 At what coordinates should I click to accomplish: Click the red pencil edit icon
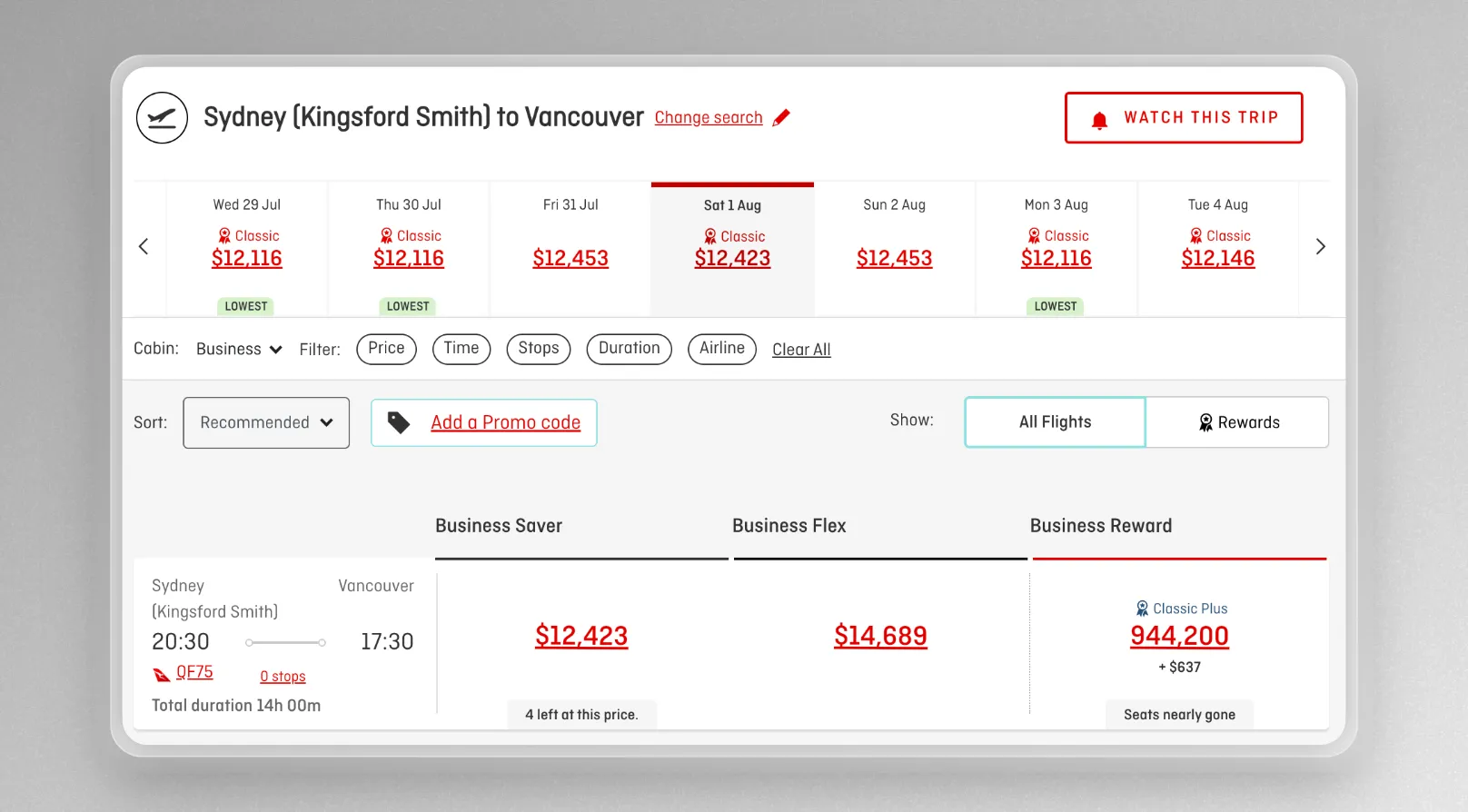coord(781,118)
